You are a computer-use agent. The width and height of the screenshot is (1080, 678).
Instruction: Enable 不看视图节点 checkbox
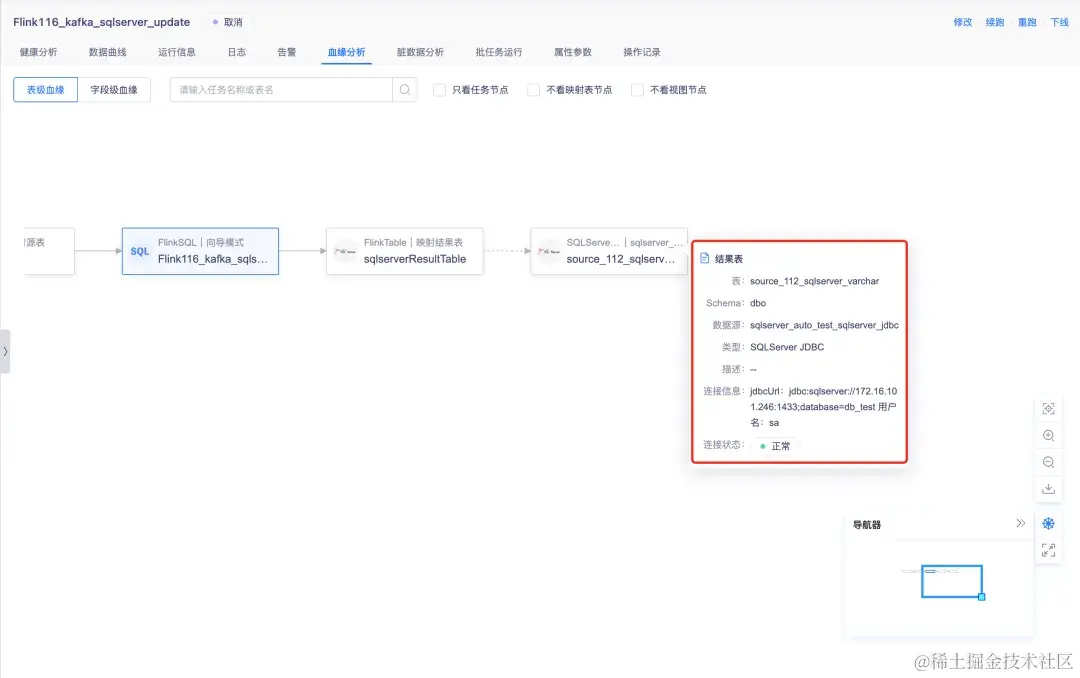(x=638, y=90)
